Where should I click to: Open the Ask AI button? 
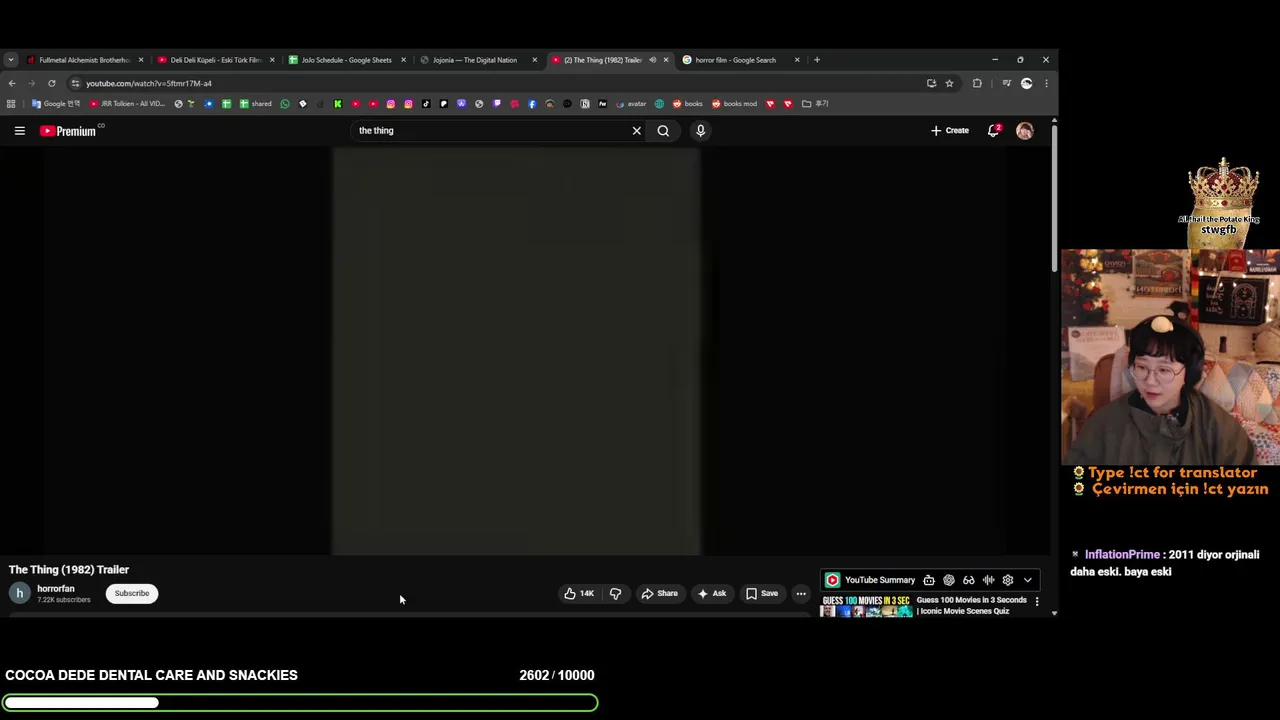[712, 594]
